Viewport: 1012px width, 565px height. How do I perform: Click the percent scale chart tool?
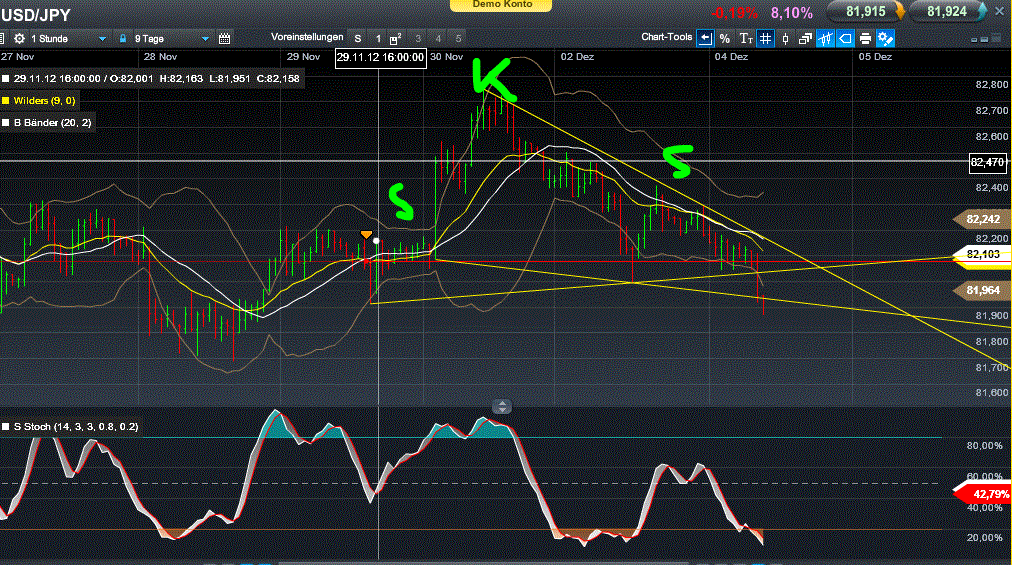[x=725, y=38]
